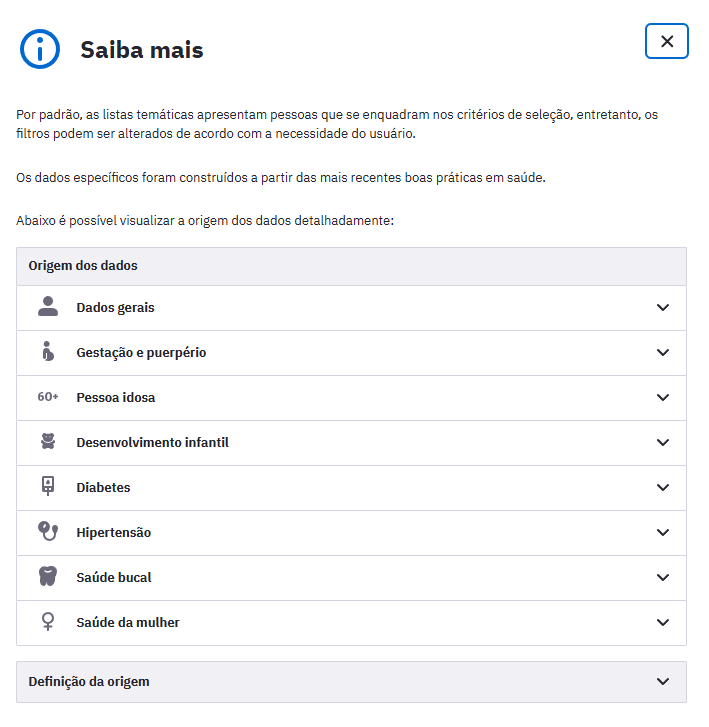Click the tooth icon for Saúde bucal
Viewport: 709px width, 727px height.
click(48, 577)
